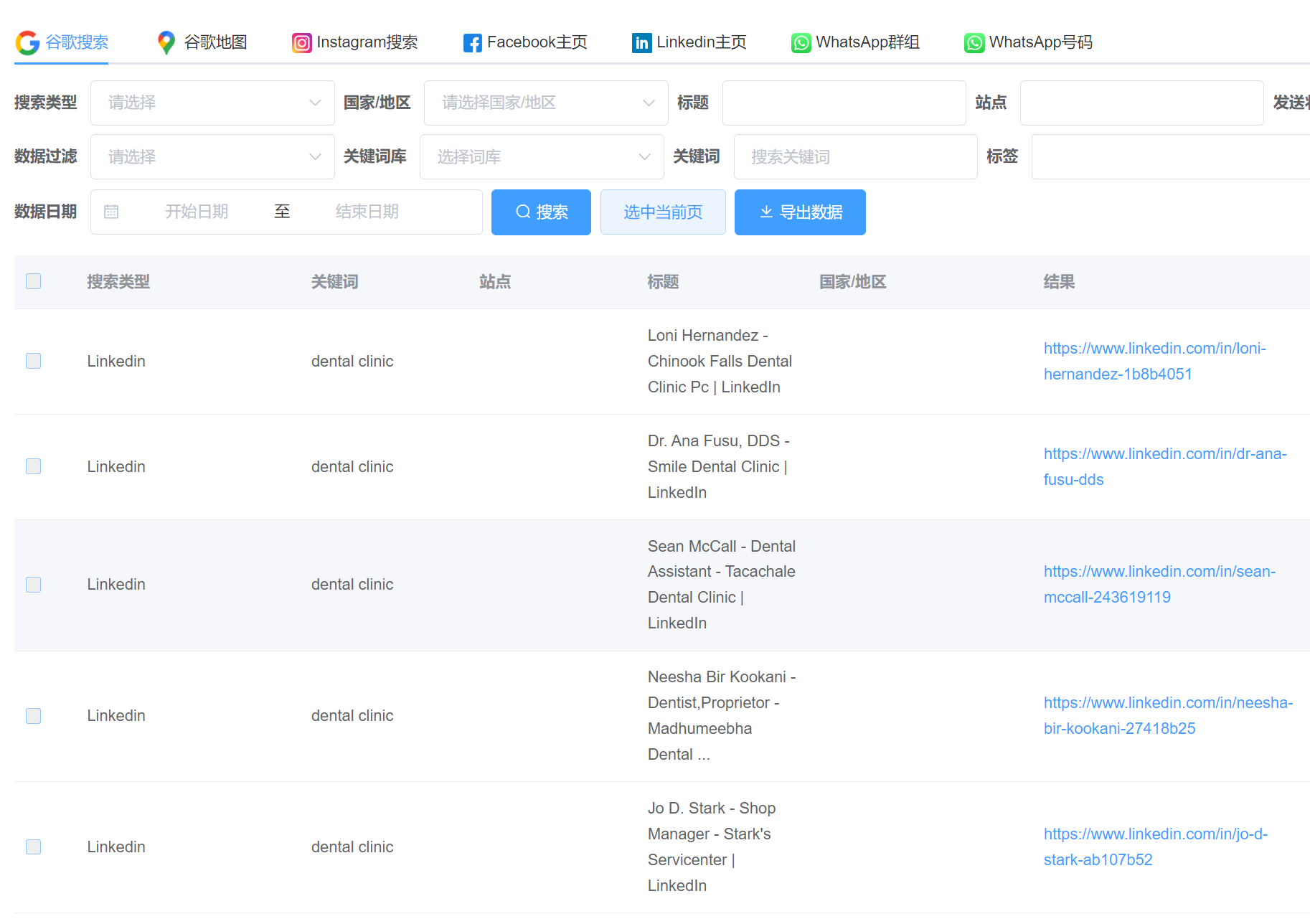Switch to 谷歌地图 tab
The image size is (1310, 924).
tap(202, 42)
